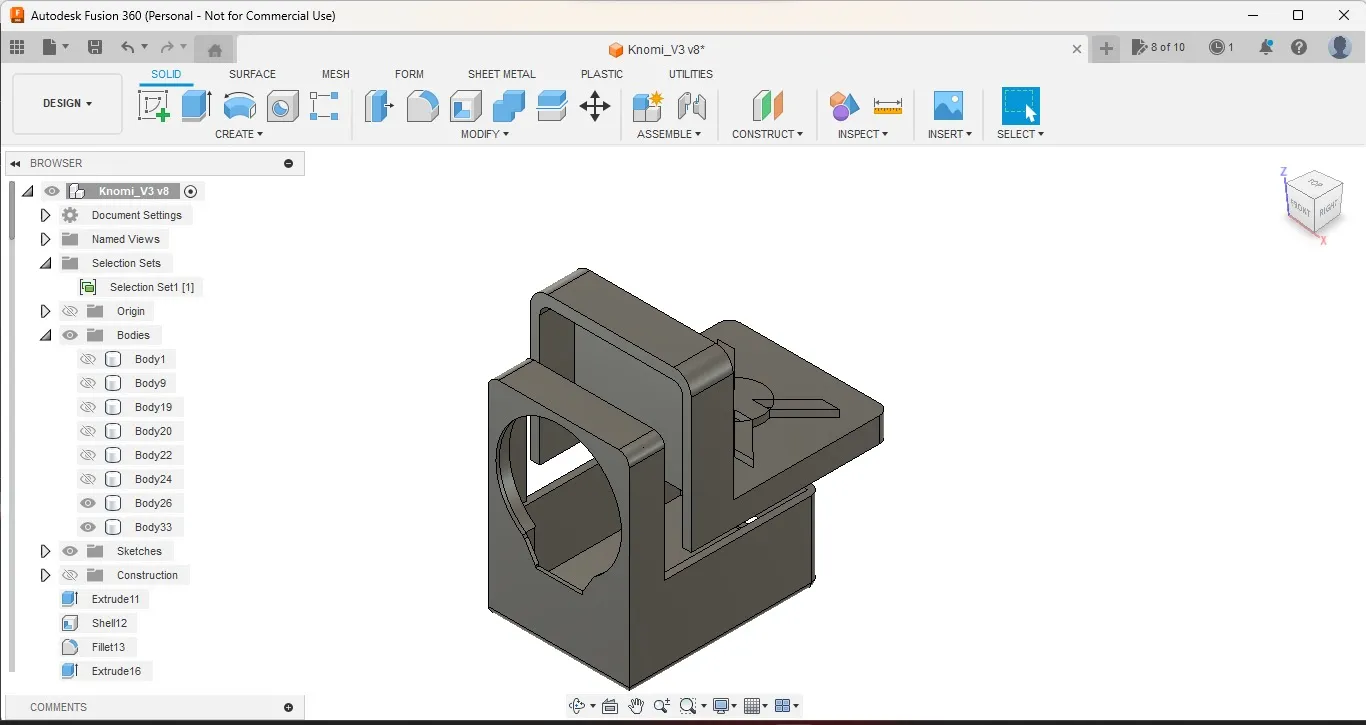Click the CONSTRUCT menu label
1366x725 pixels.
point(767,134)
